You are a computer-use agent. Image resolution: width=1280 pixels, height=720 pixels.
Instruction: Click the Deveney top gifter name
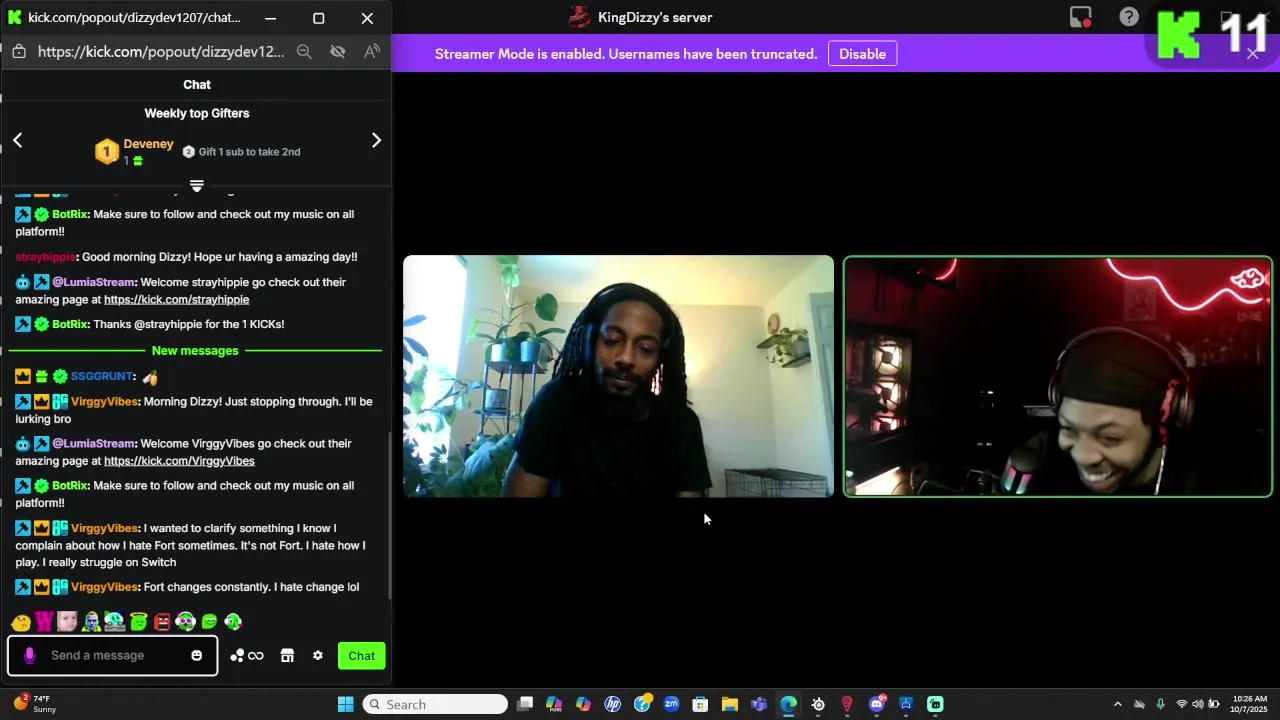tap(148, 144)
